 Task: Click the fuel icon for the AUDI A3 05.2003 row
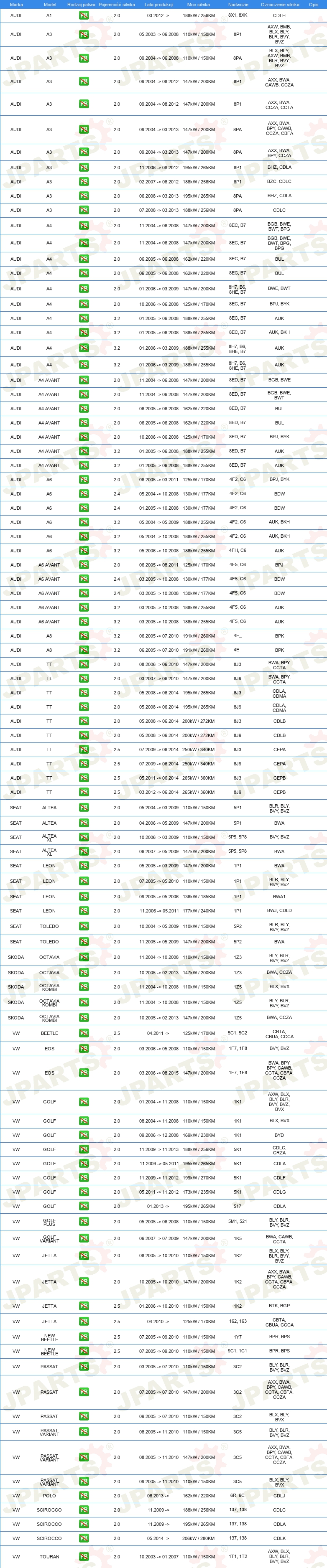tap(84, 35)
